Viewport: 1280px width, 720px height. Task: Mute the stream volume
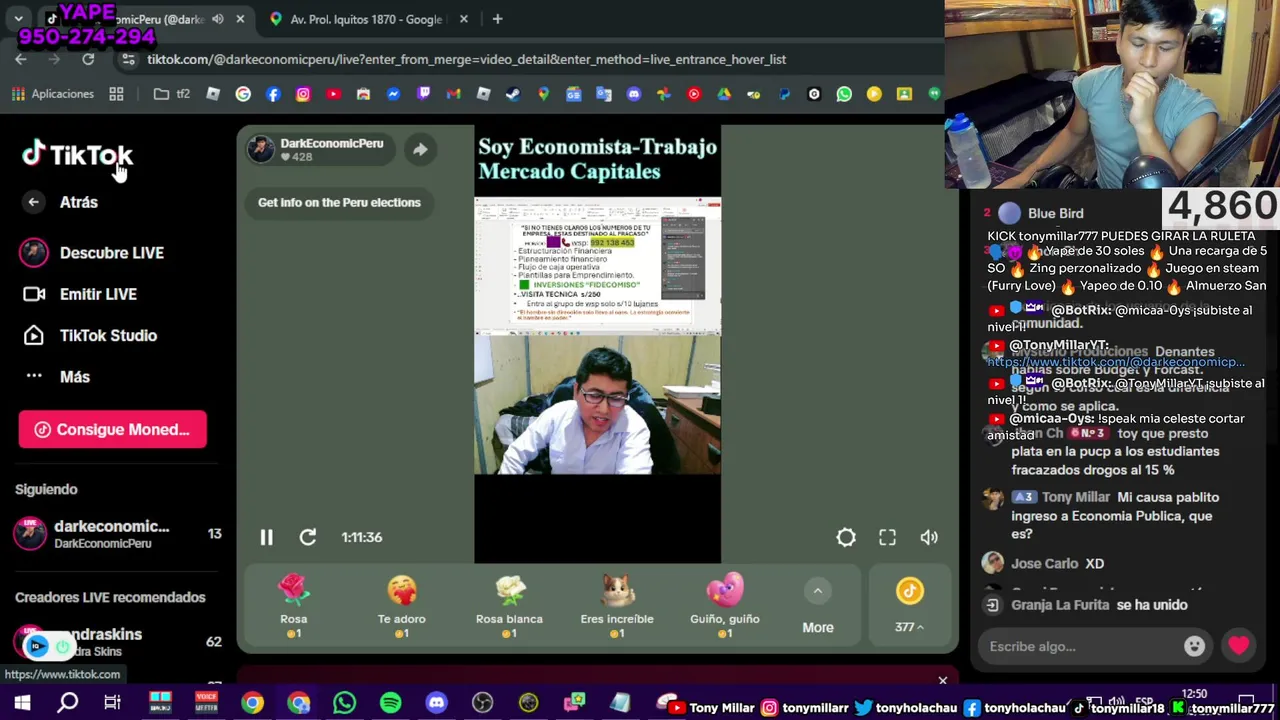[x=929, y=537]
